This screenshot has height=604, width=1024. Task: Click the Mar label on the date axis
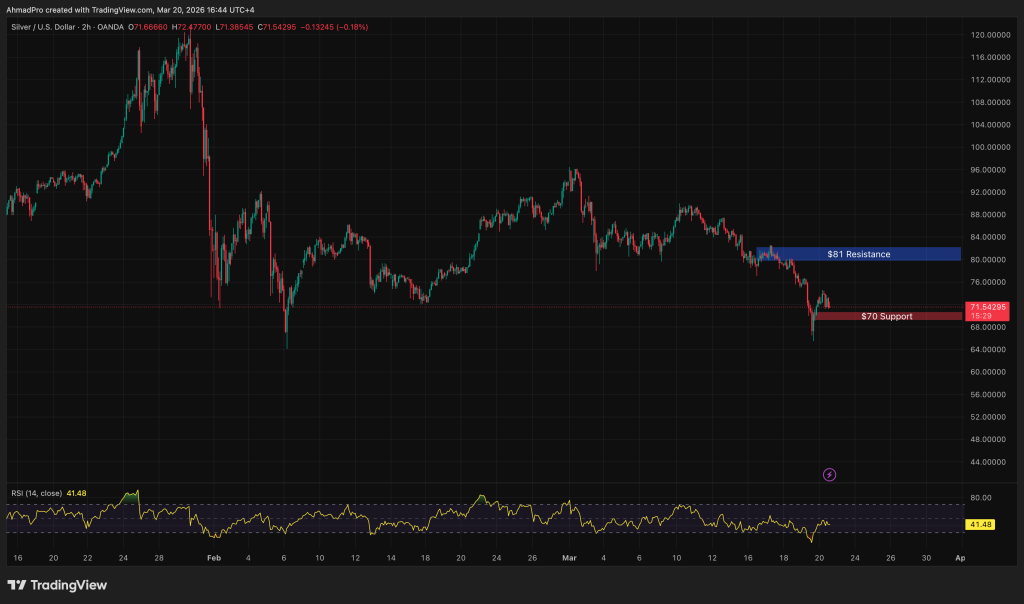click(x=569, y=556)
